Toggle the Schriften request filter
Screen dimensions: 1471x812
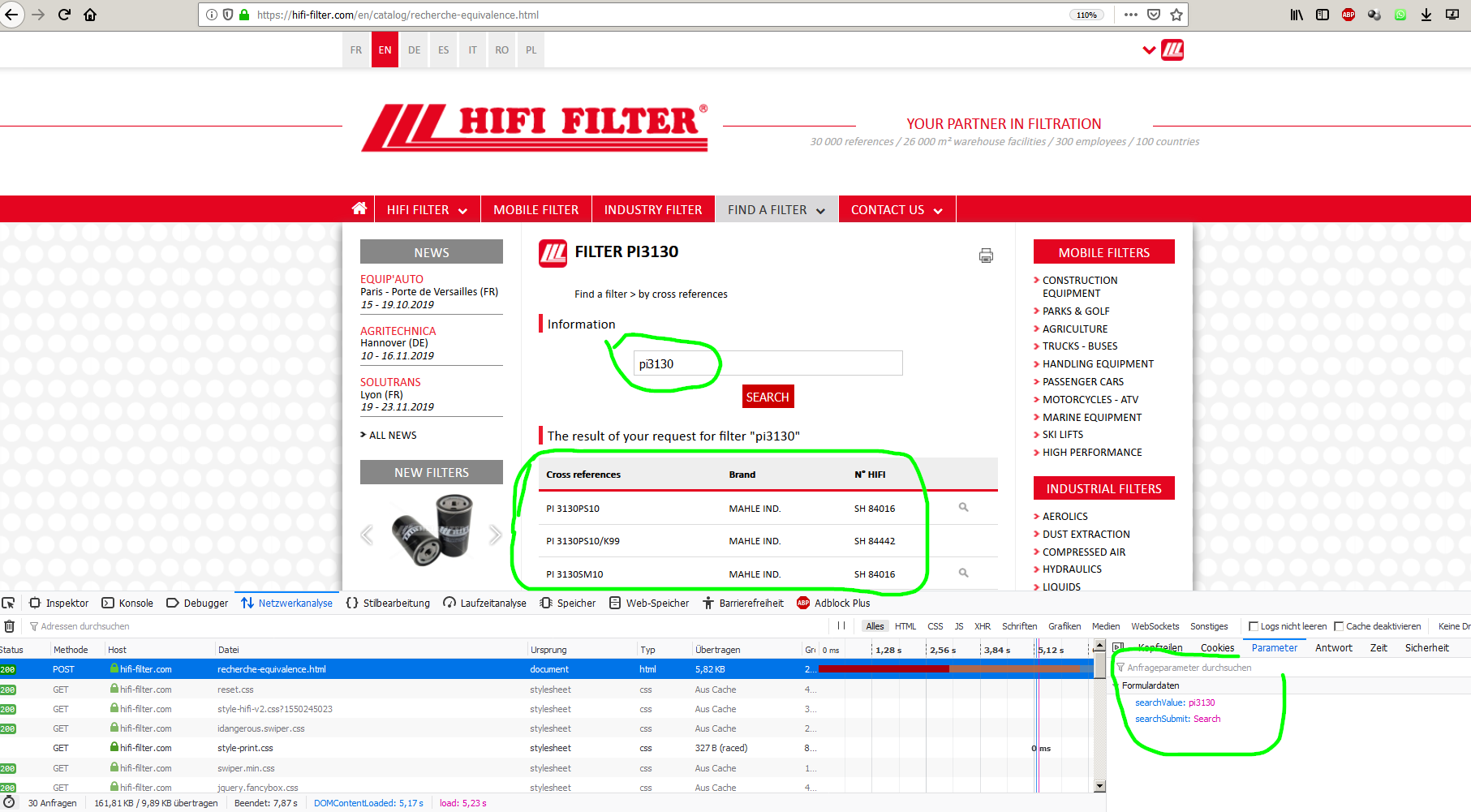tap(1020, 626)
